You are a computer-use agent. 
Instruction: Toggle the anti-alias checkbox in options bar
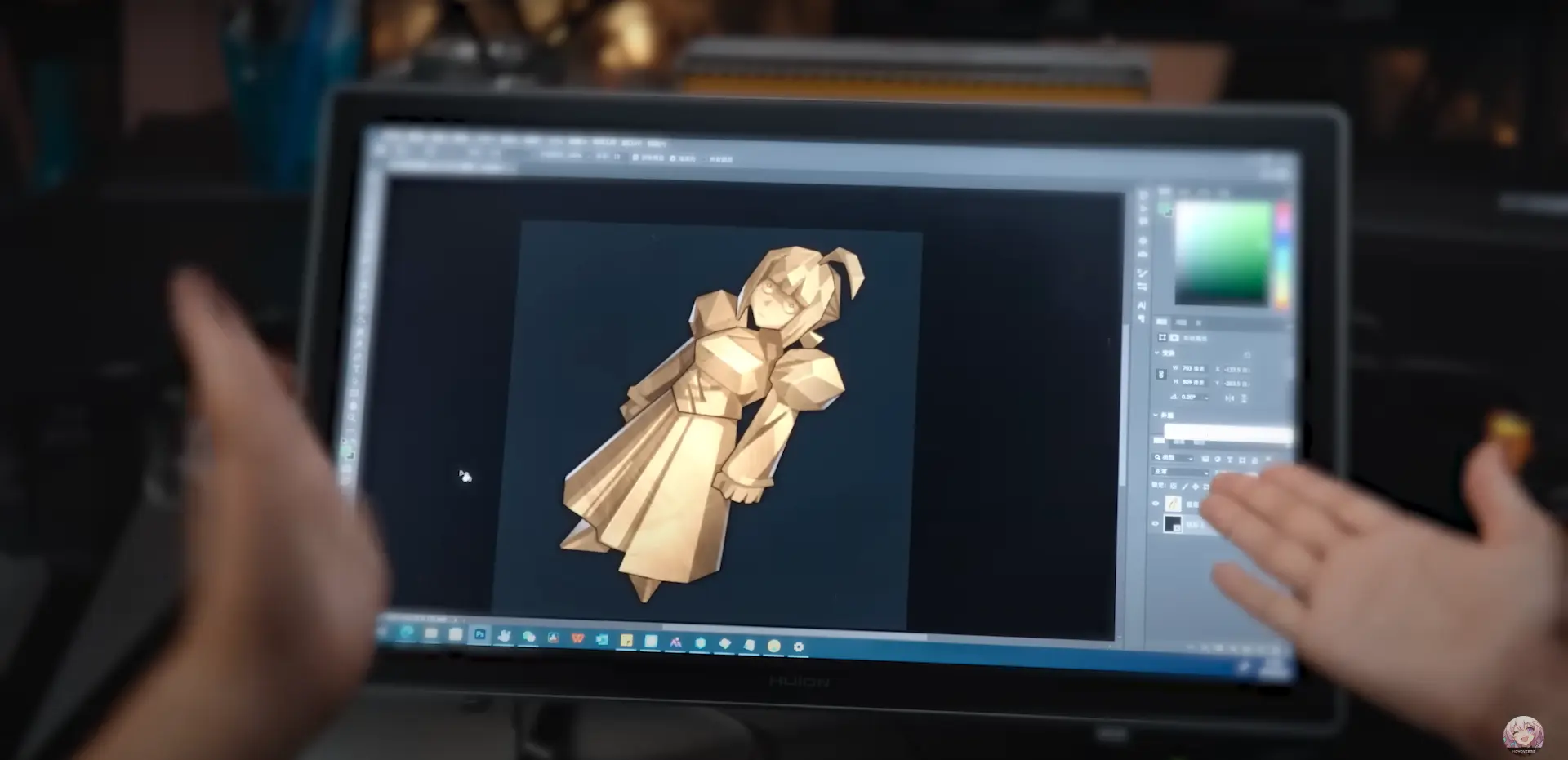click(635, 157)
